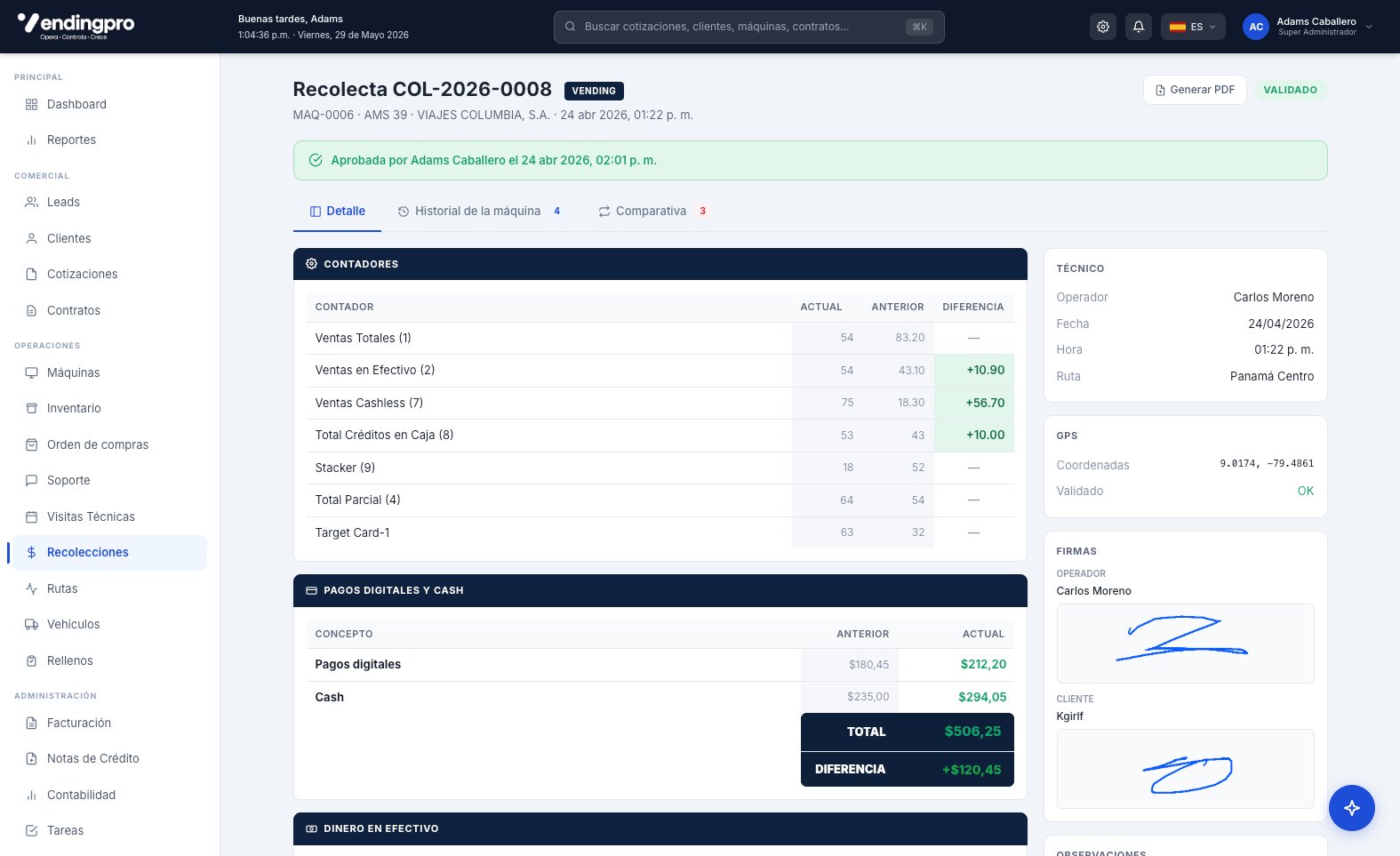The image size is (1400, 856).
Task: Click the DINERO EN EFECTIVO header
Action: tap(660, 828)
